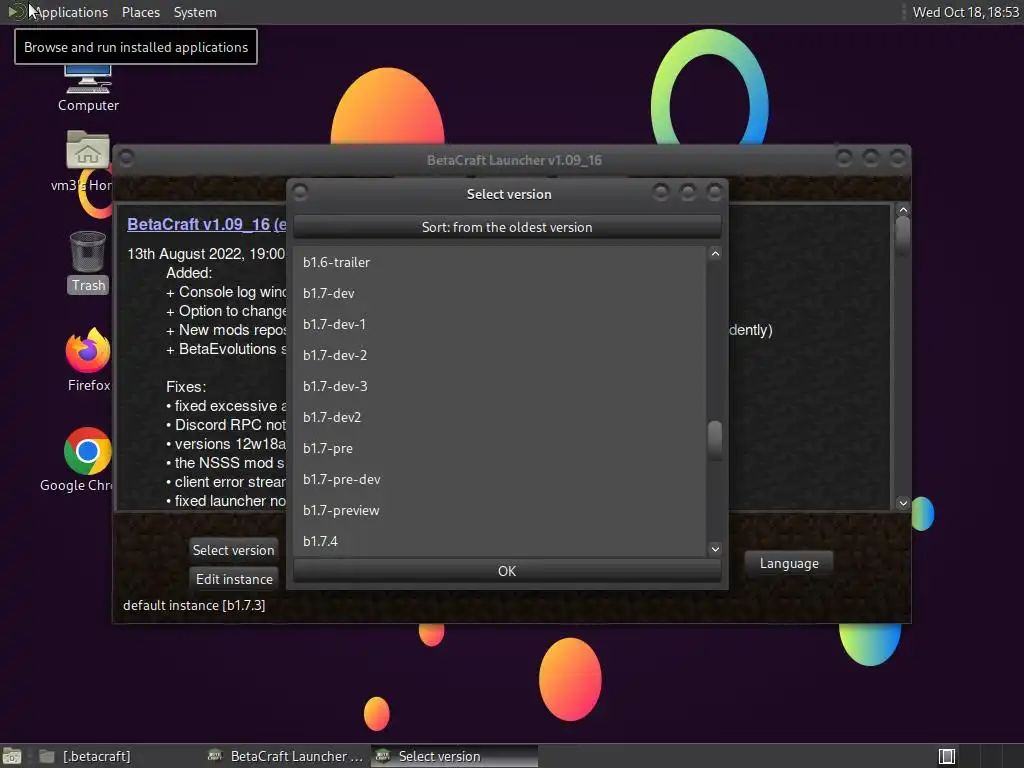The width and height of the screenshot is (1024, 768).
Task: Select version b1.7-dev in the list
Action: click(x=500, y=293)
